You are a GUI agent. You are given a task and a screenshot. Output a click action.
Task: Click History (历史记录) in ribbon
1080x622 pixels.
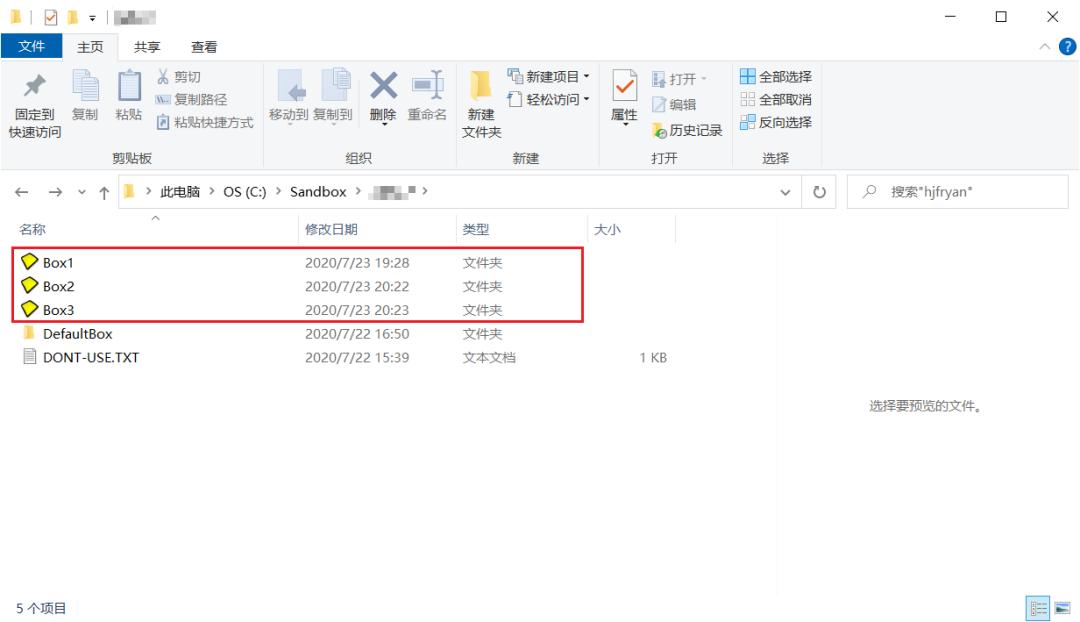click(x=687, y=130)
